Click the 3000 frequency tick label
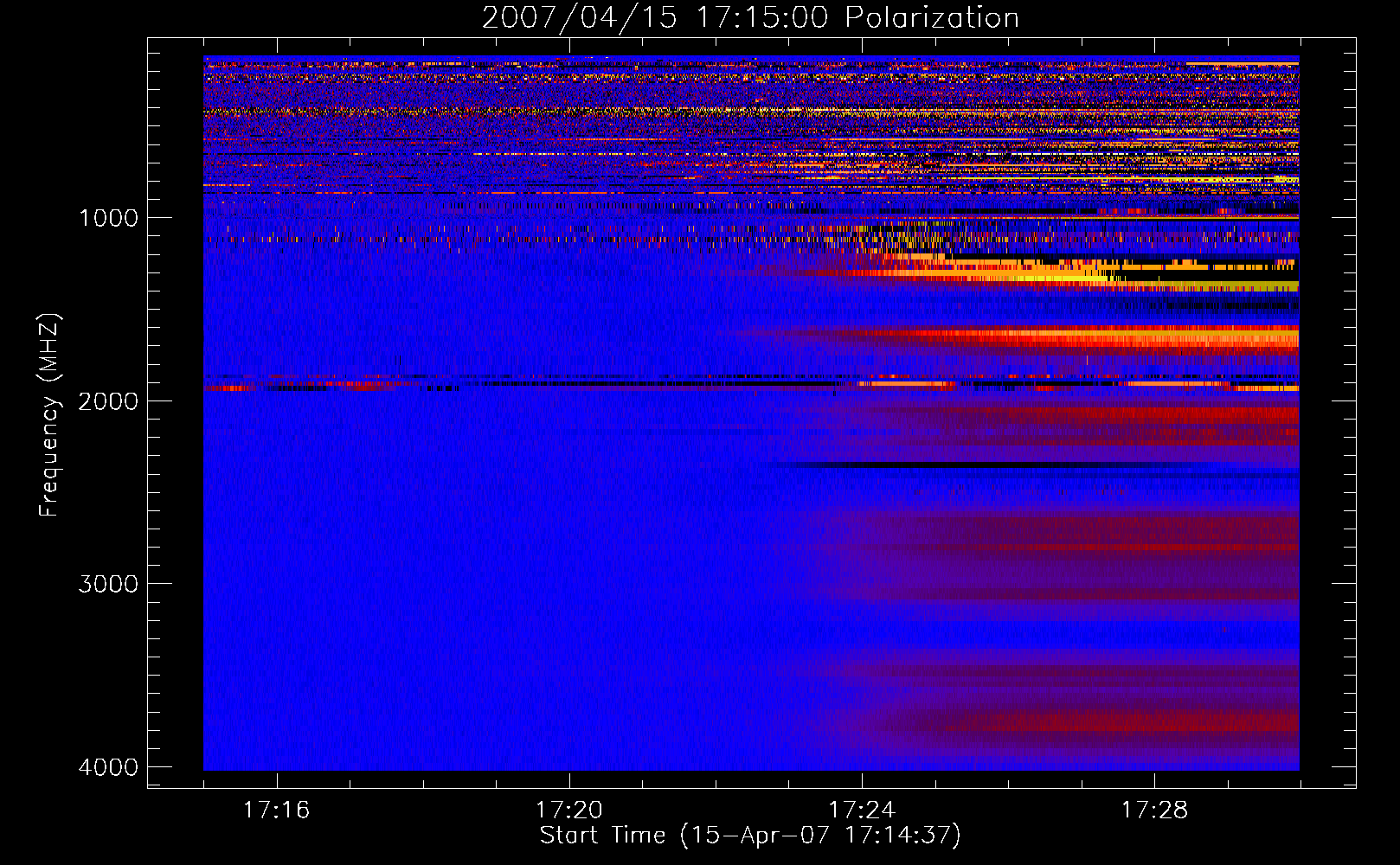 [x=109, y=584]
